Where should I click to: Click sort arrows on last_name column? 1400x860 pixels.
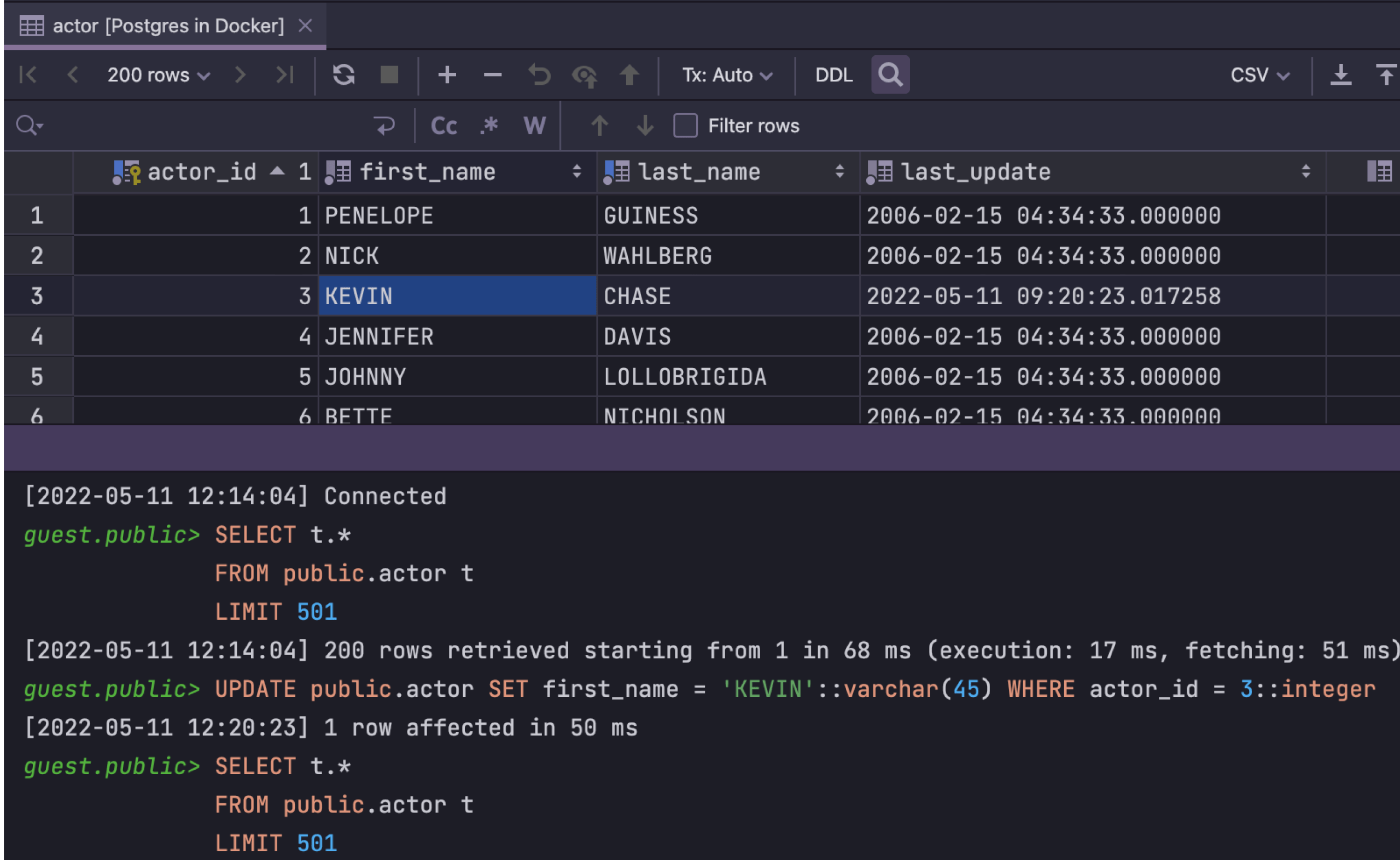(x=839, y=171)
